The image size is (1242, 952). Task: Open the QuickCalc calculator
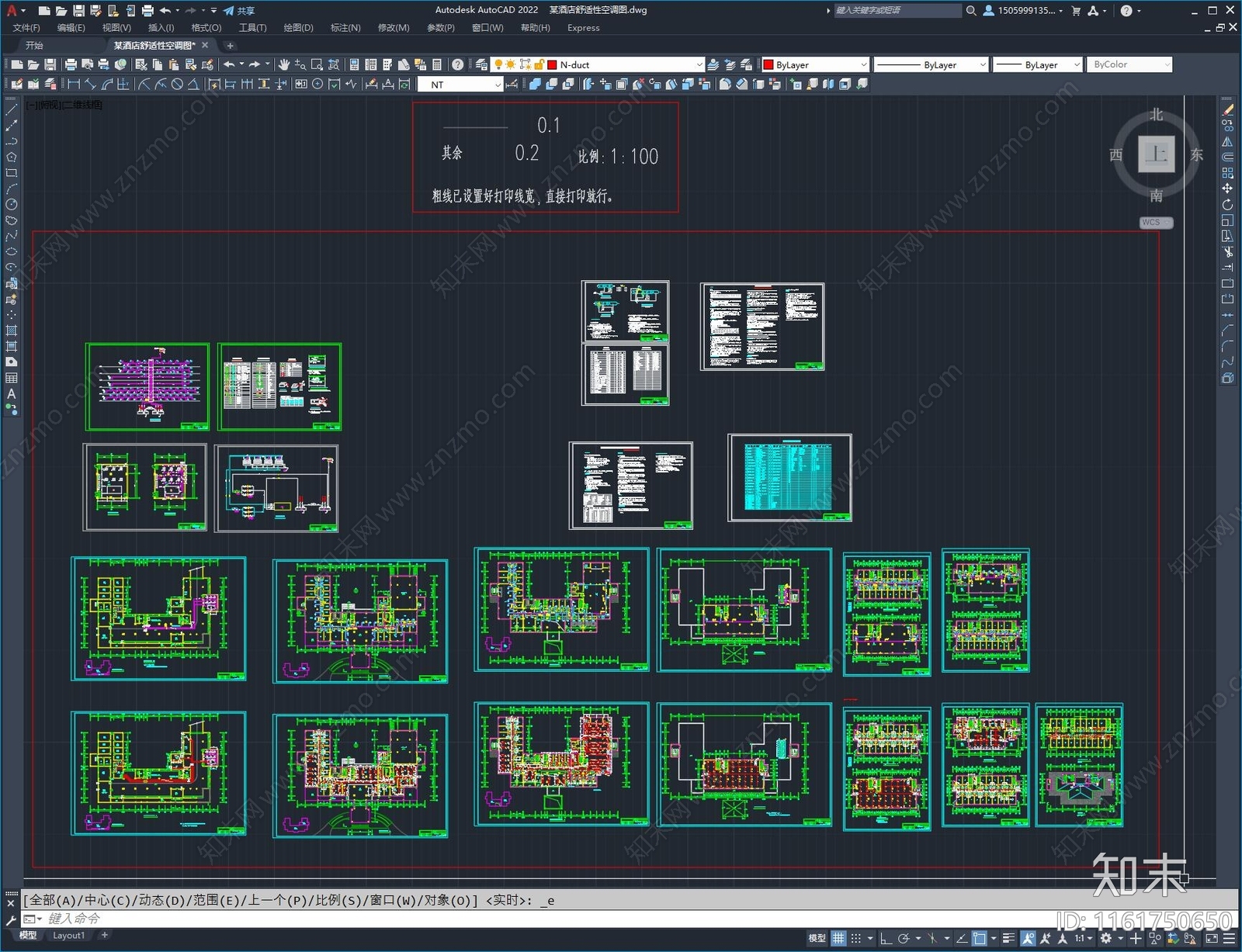(x=437, y=65)
